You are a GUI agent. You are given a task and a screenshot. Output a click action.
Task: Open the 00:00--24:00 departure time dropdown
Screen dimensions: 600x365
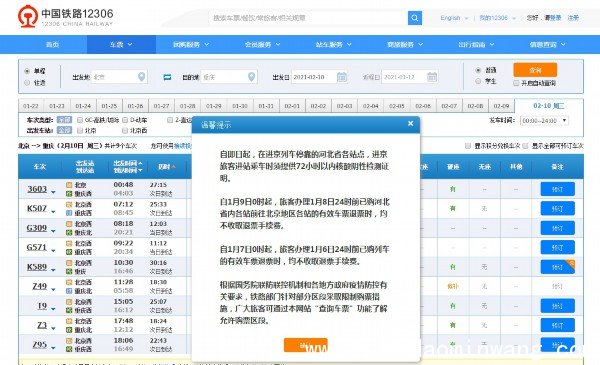(x=544, y=121)
